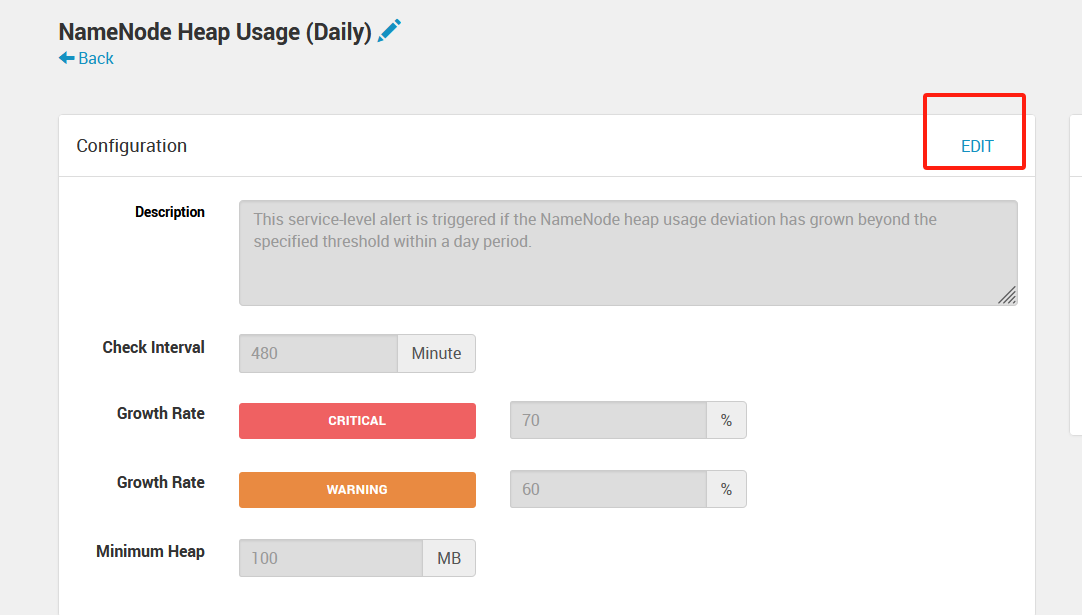Click the Configuration panel heading
The width and height of the screenshot is (1082, 615).
tap(132, 146)
